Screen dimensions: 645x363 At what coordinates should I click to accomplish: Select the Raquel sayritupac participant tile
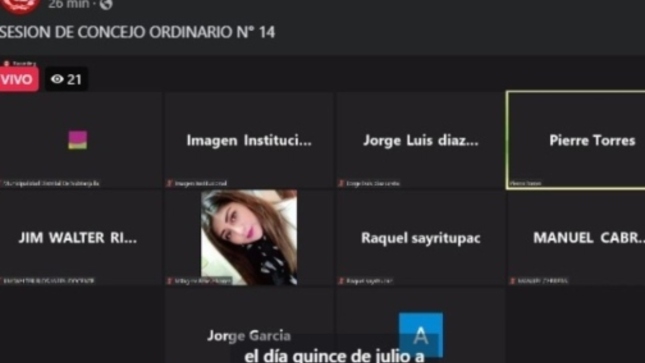click(x=420, y=237)
